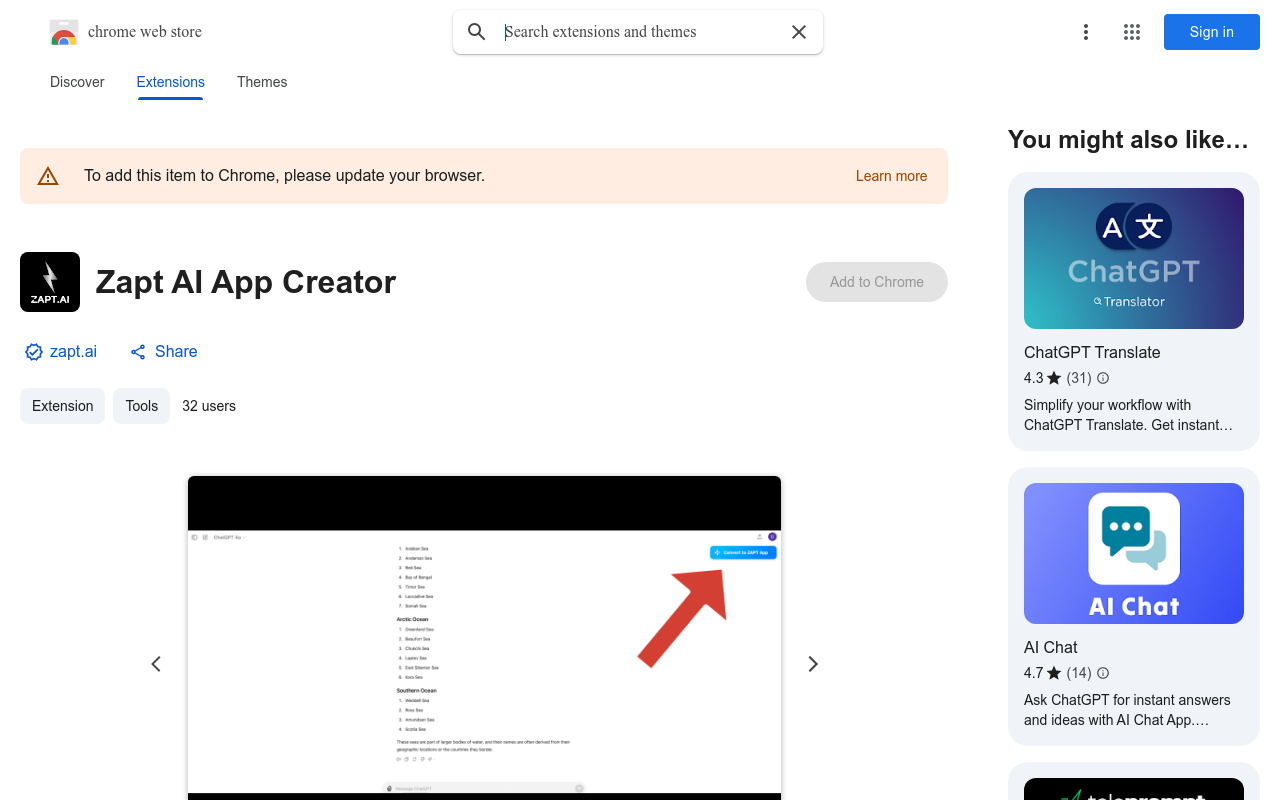Click the AI Chat 4.7 rating text

1043,673
